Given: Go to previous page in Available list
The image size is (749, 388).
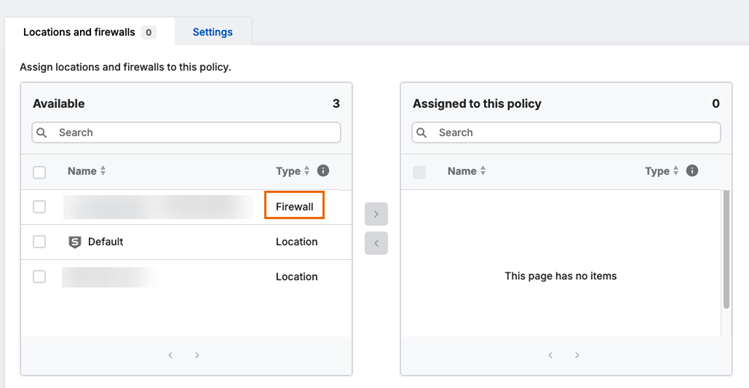Looking at the screenshot, I should coord(171,355).
